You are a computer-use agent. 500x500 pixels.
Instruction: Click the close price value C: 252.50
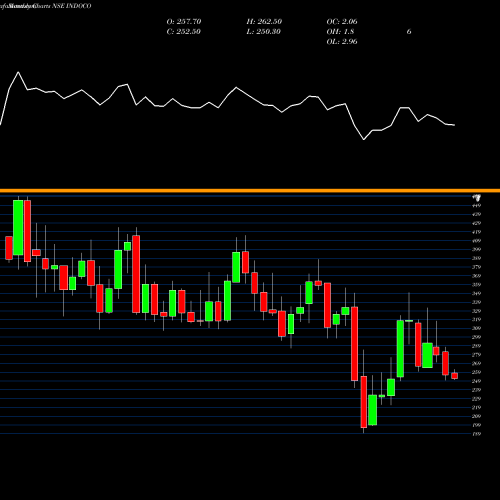[x=184, y=32]
